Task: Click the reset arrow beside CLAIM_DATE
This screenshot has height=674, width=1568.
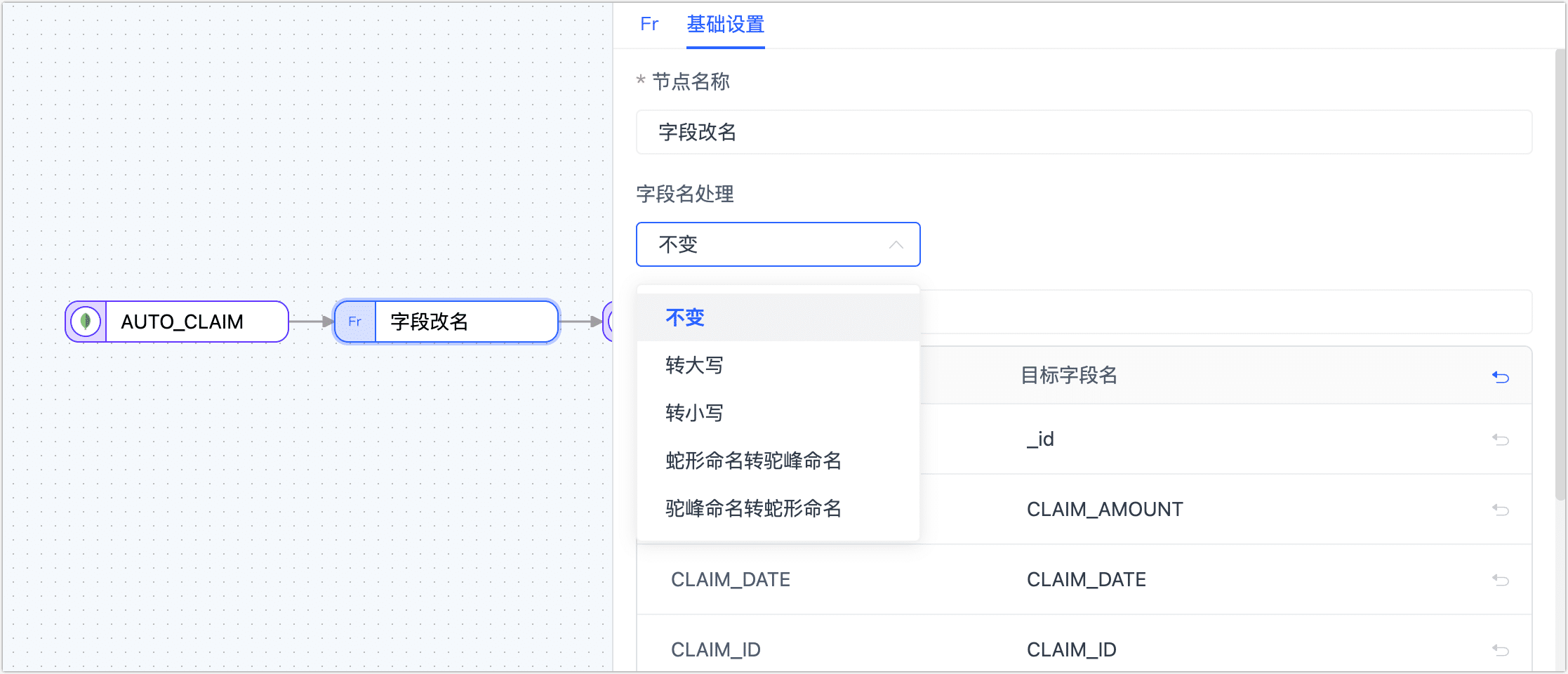Action: coord(1501,579)
